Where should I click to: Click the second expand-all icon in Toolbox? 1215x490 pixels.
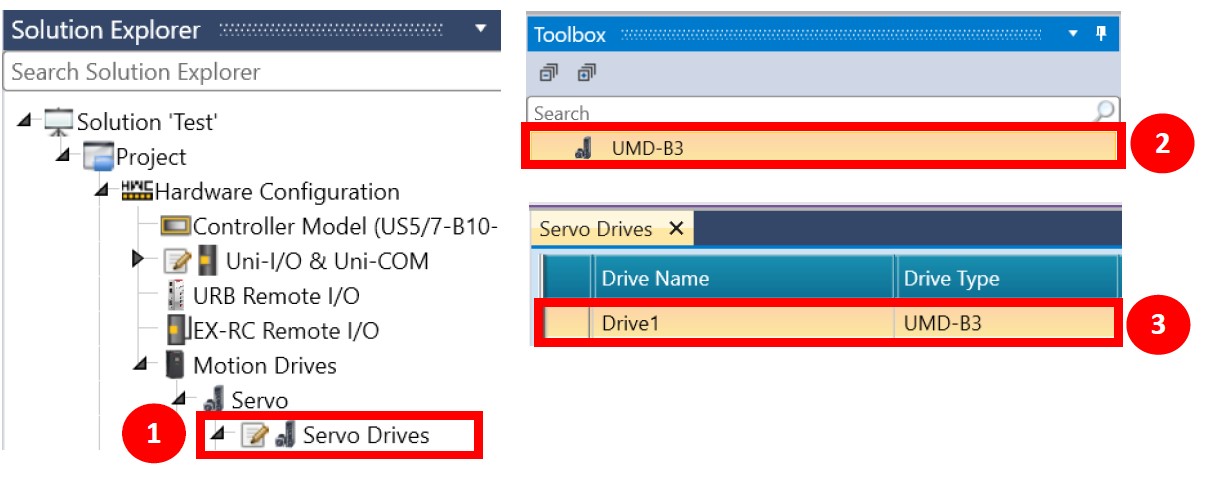point(586,73)
